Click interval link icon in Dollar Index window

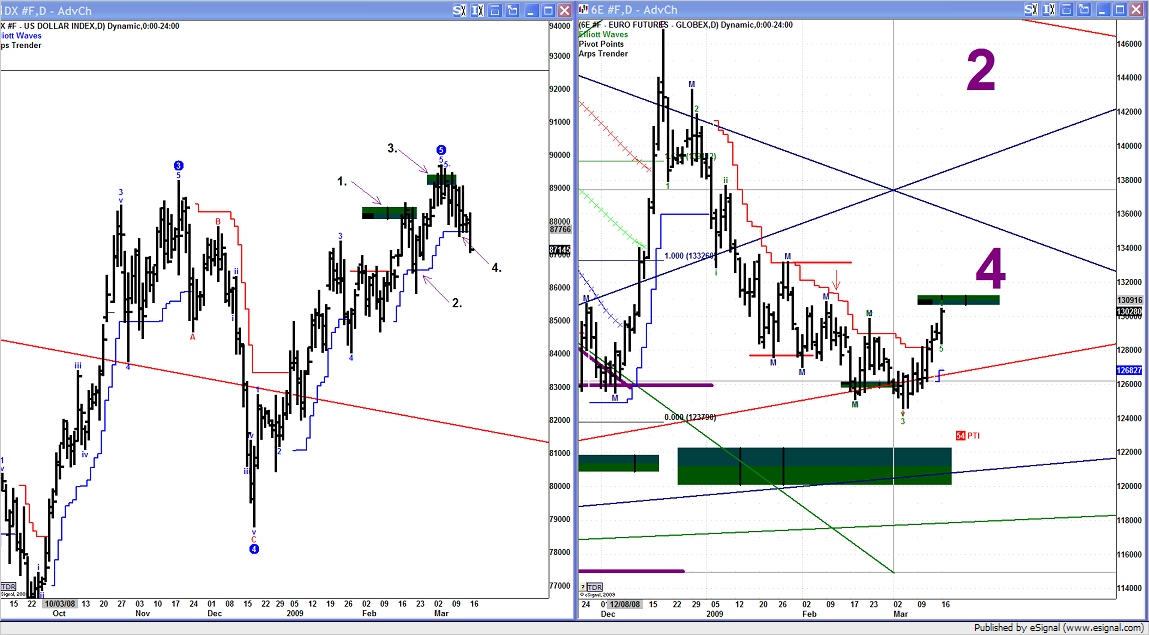click(x=478, y=9)
